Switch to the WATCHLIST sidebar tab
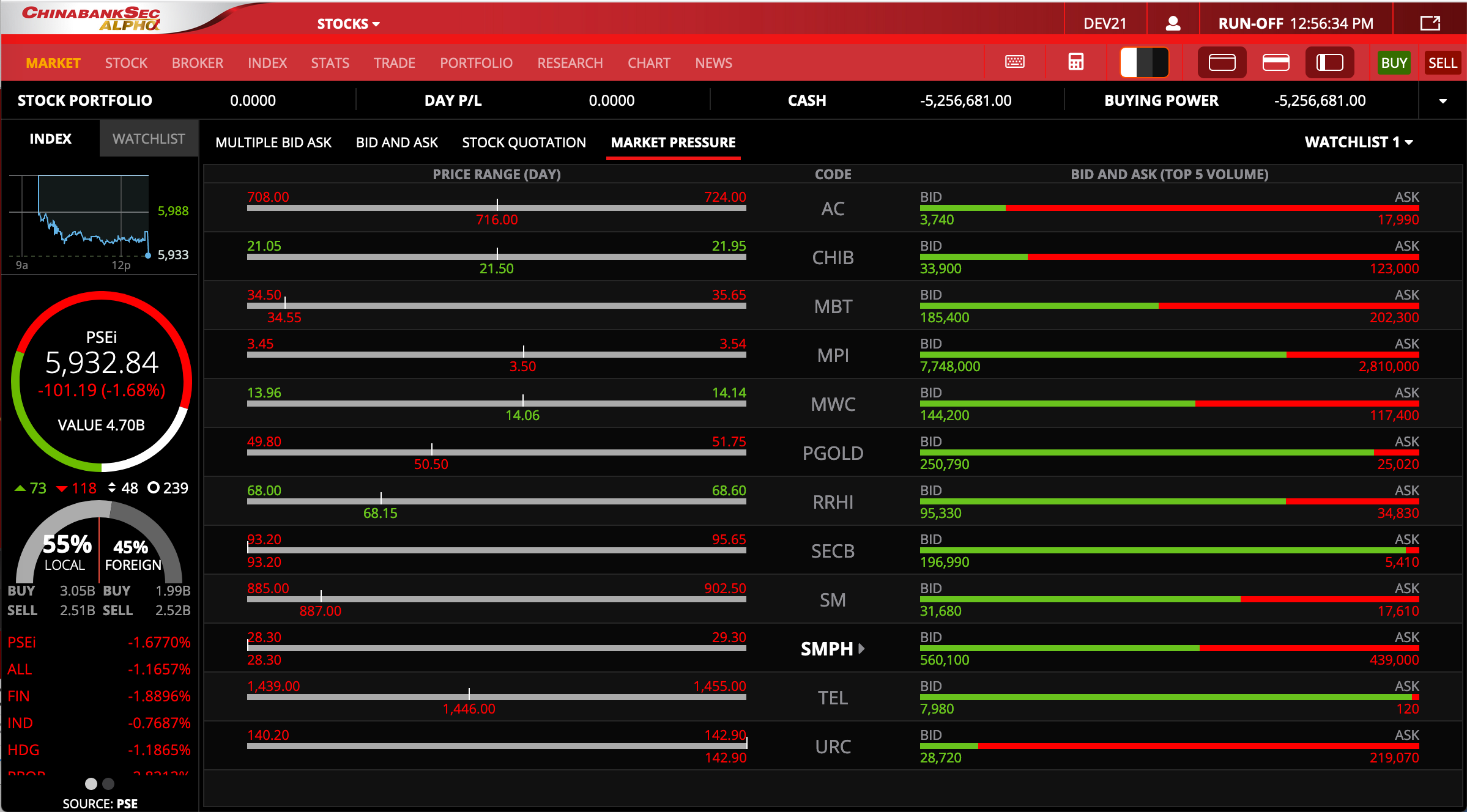Screen dimensions: 1467x812 149,139
